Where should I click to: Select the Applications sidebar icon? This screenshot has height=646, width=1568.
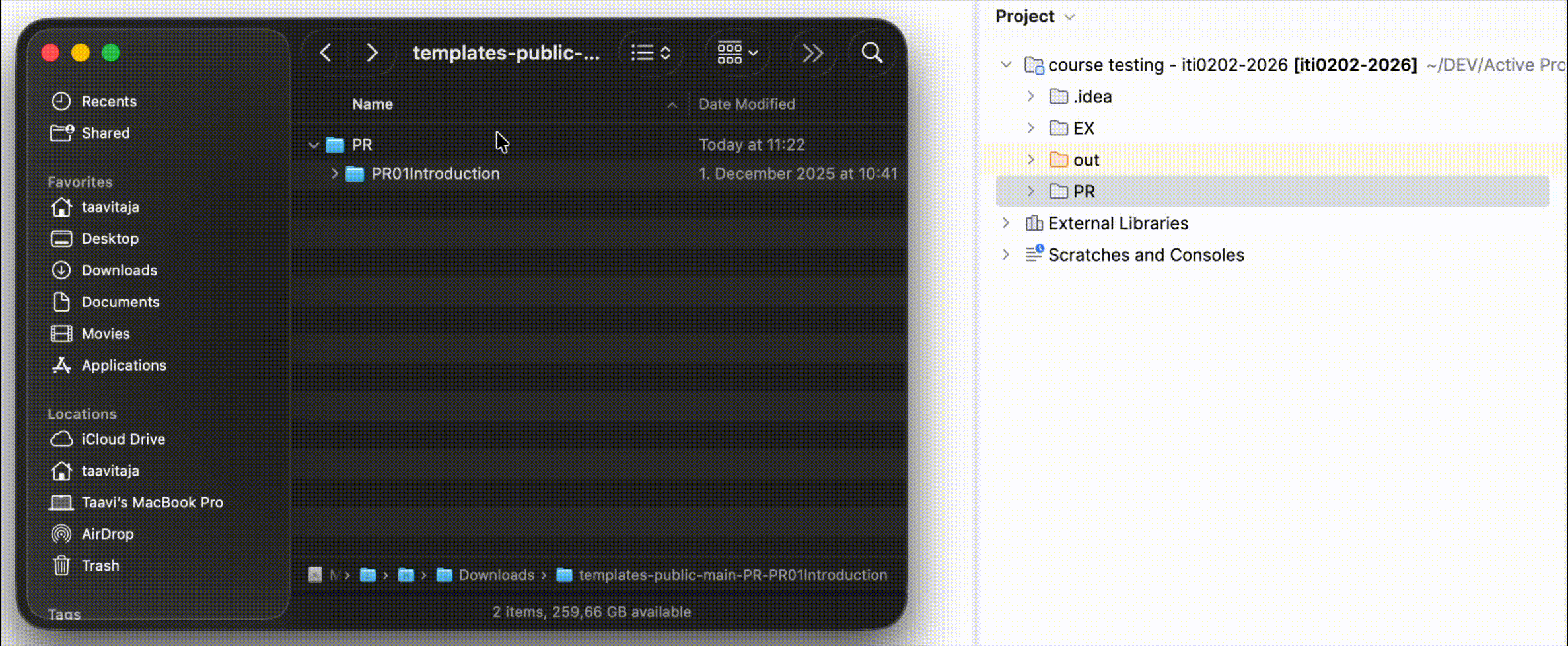61,365
